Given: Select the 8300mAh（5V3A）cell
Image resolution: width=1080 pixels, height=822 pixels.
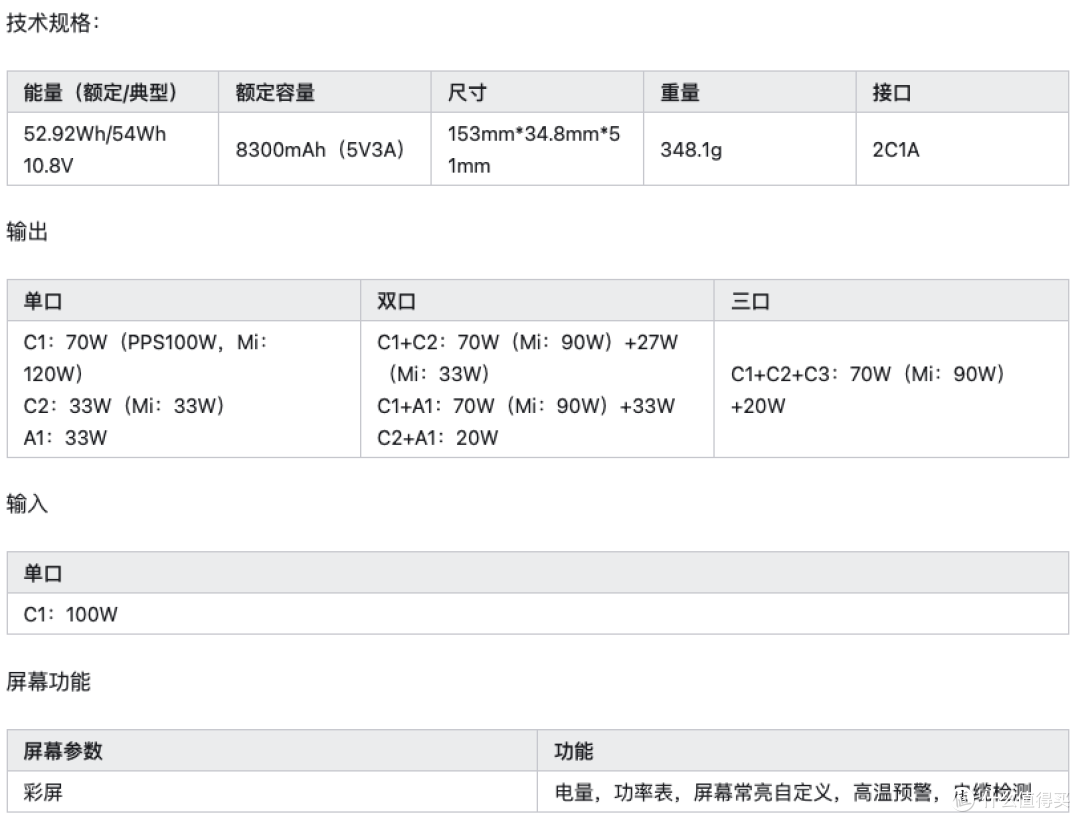Looking at the screenshot, I should (x=324, y=150).
